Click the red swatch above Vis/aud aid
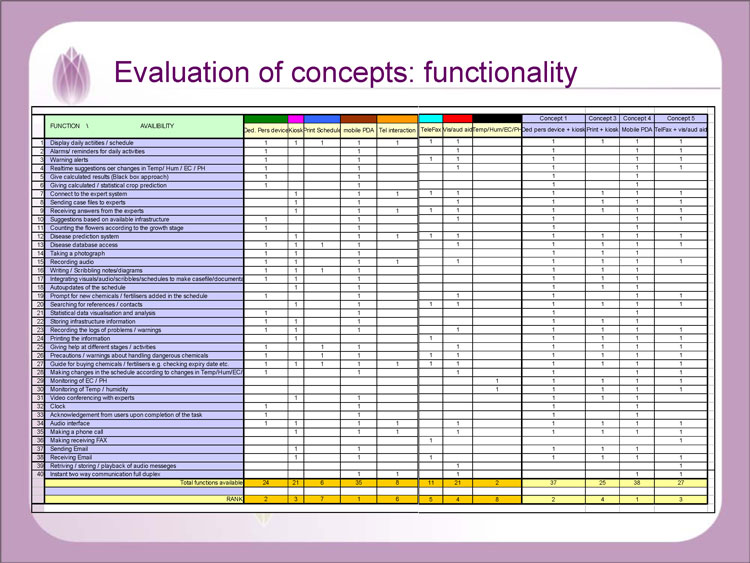 pyautogui.click(x=457, y=119)
